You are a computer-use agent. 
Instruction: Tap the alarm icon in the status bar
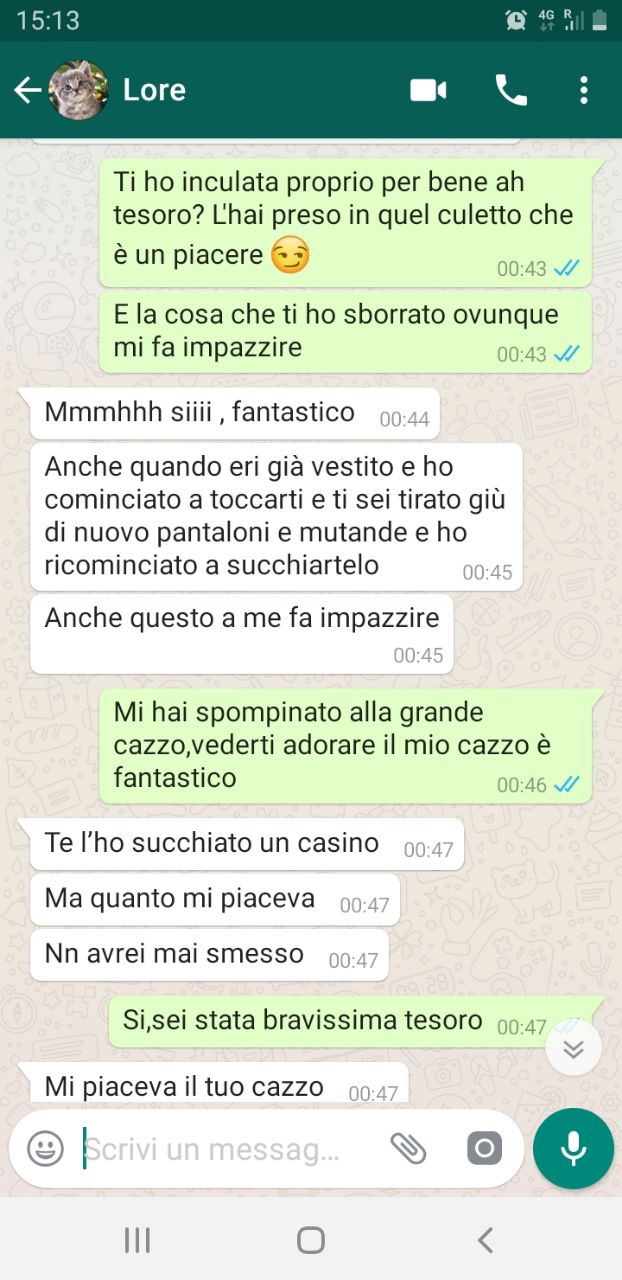point(516,19)
